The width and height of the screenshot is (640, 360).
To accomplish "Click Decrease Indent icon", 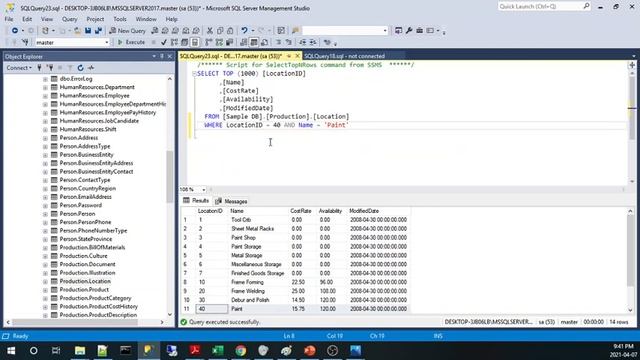I will (x=302, y=42).
